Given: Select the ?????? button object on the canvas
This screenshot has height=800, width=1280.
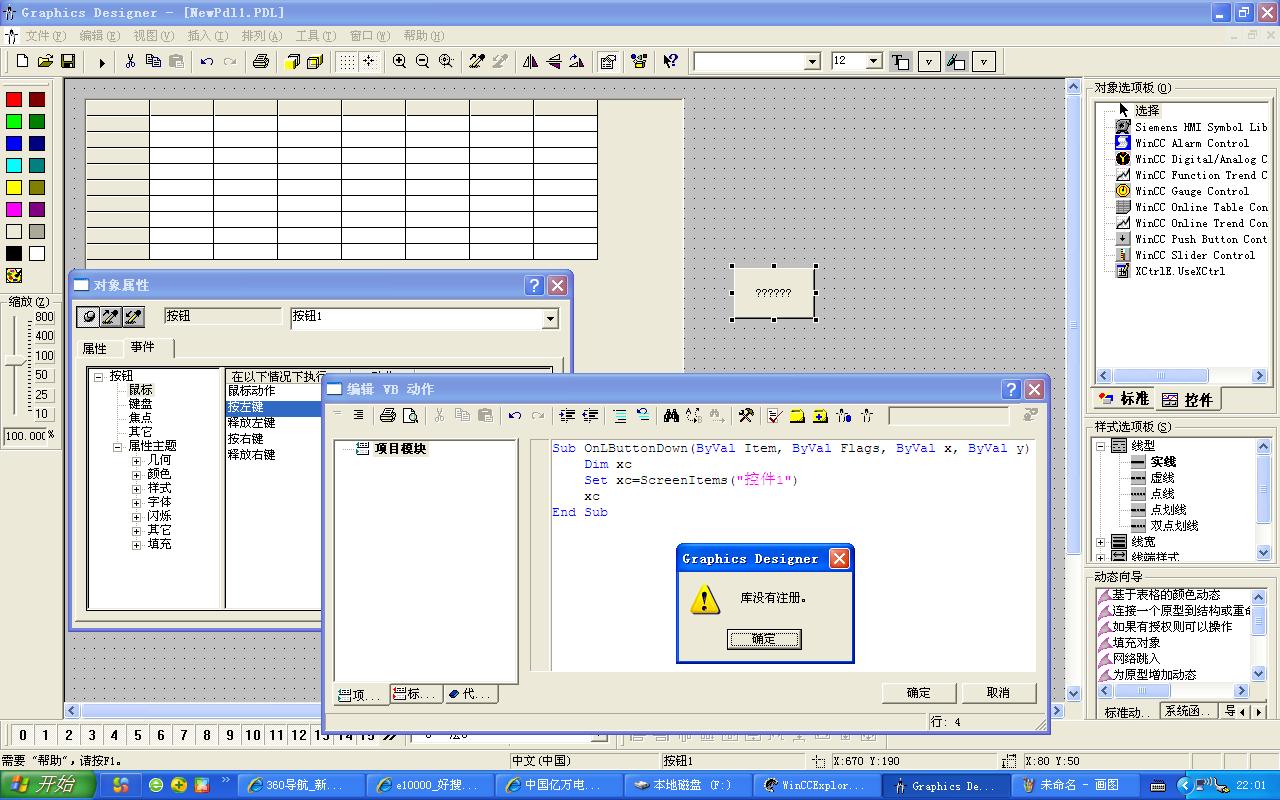Looking at the screenshot, I should (773, 293).
